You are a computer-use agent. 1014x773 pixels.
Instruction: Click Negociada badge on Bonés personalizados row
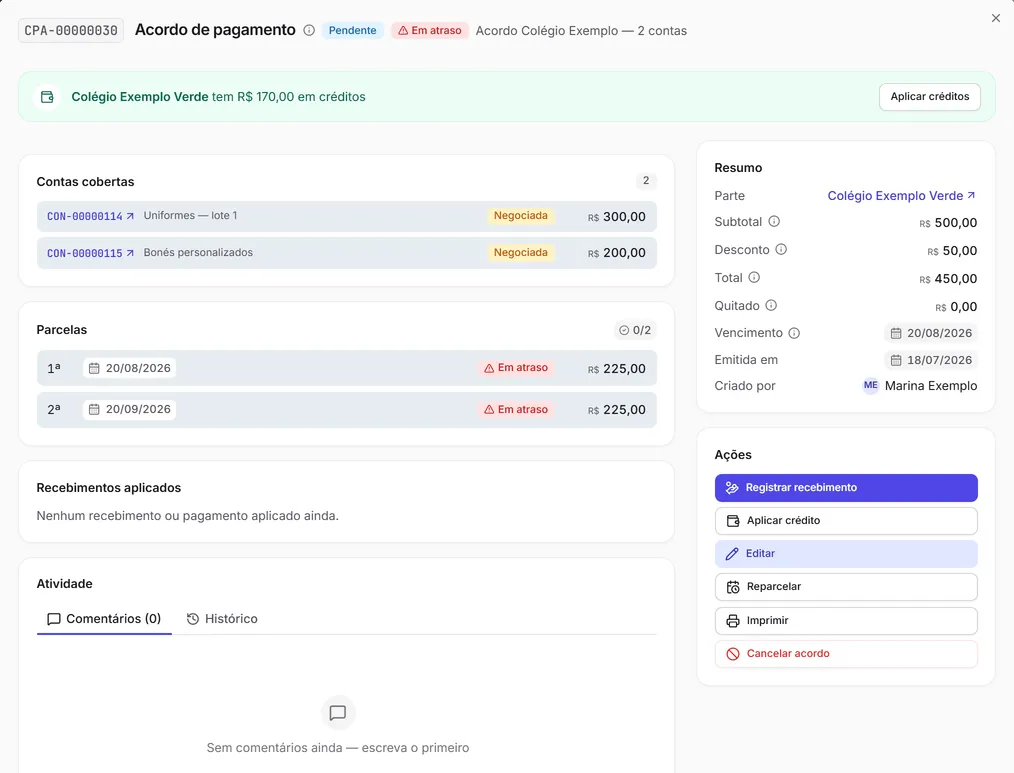coord(521,253)
